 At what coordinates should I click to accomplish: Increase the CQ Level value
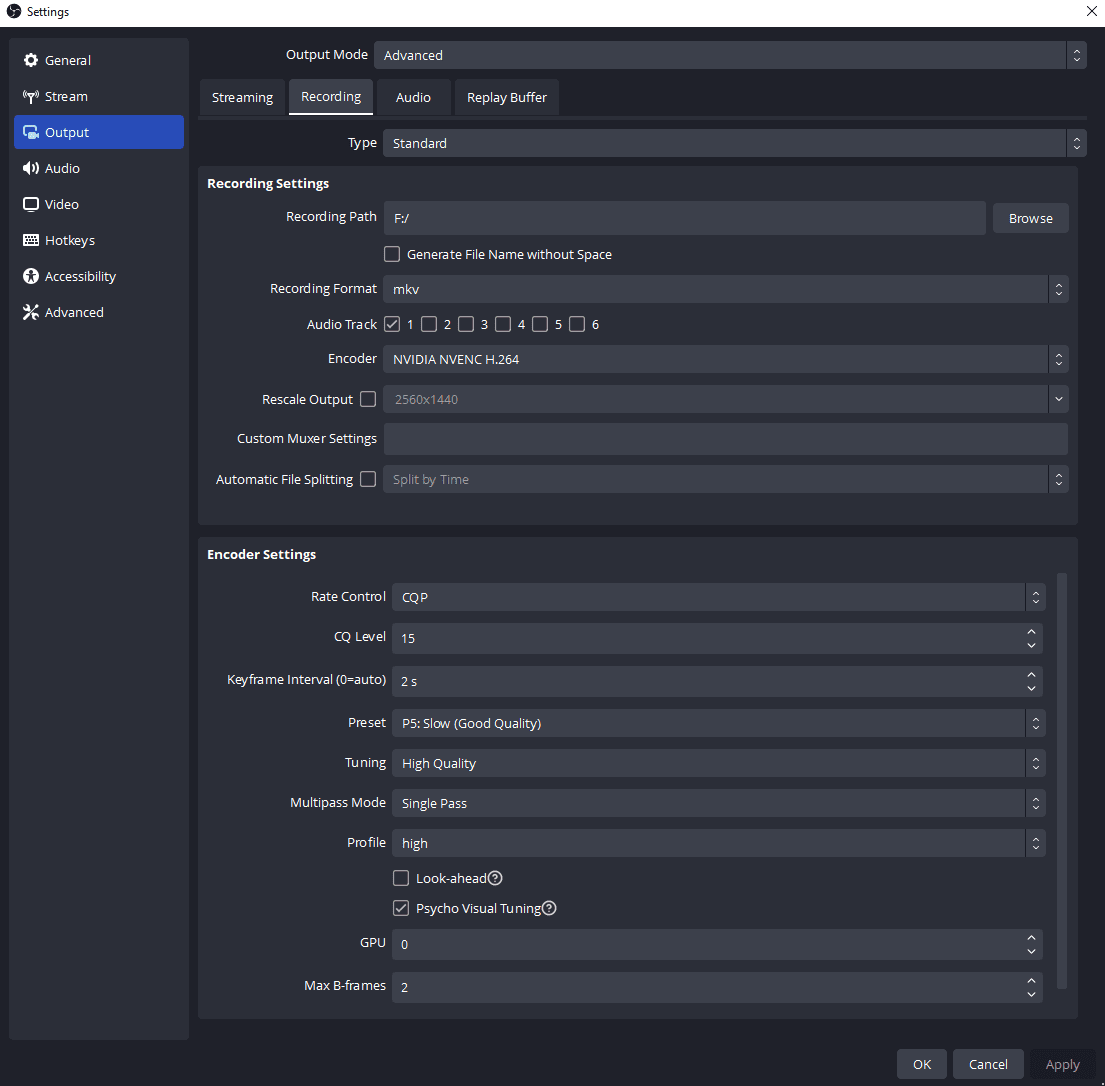(x=1031, y=631)
